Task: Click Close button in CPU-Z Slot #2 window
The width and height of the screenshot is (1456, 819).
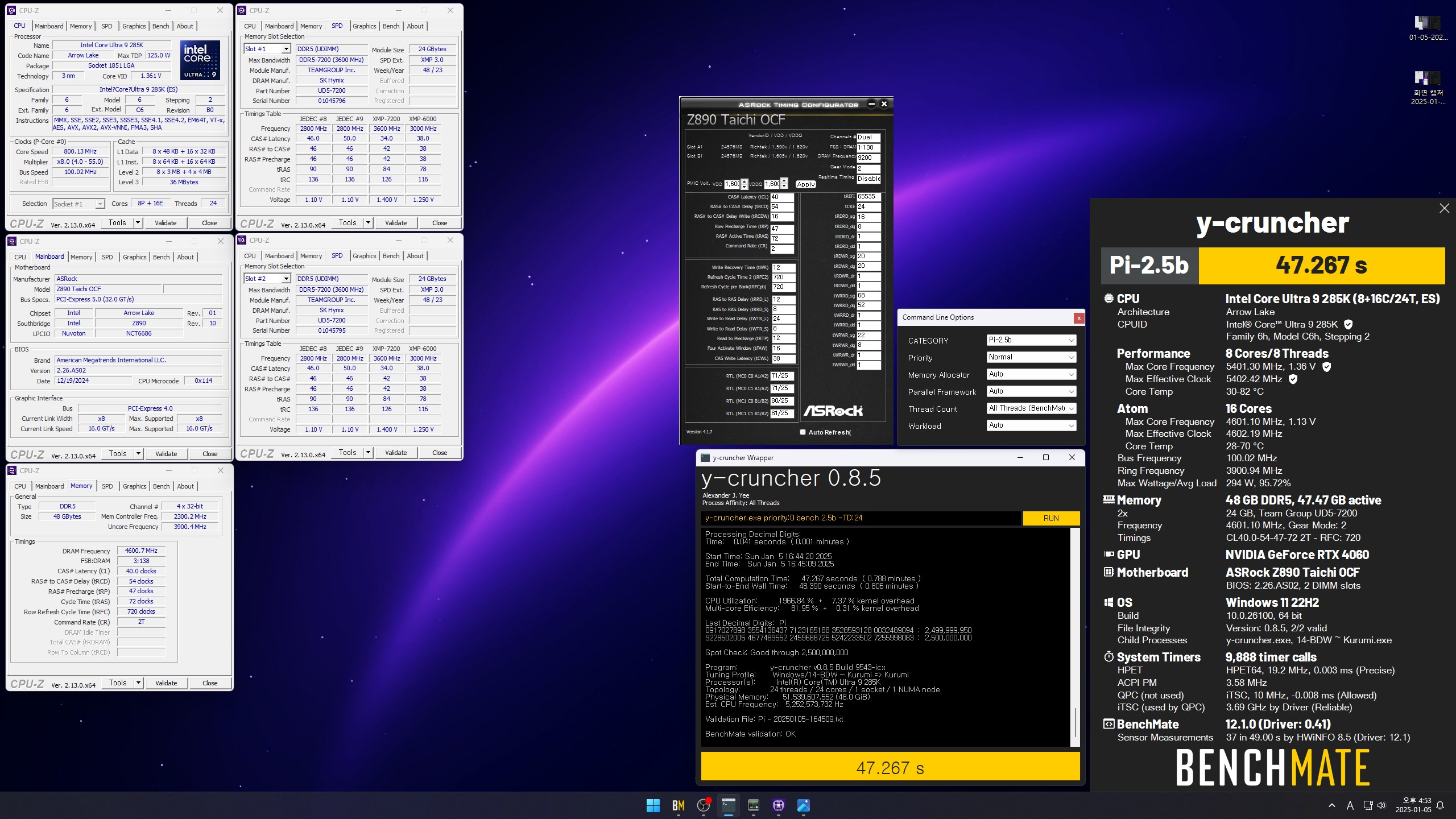Action: tap(440, 453)
